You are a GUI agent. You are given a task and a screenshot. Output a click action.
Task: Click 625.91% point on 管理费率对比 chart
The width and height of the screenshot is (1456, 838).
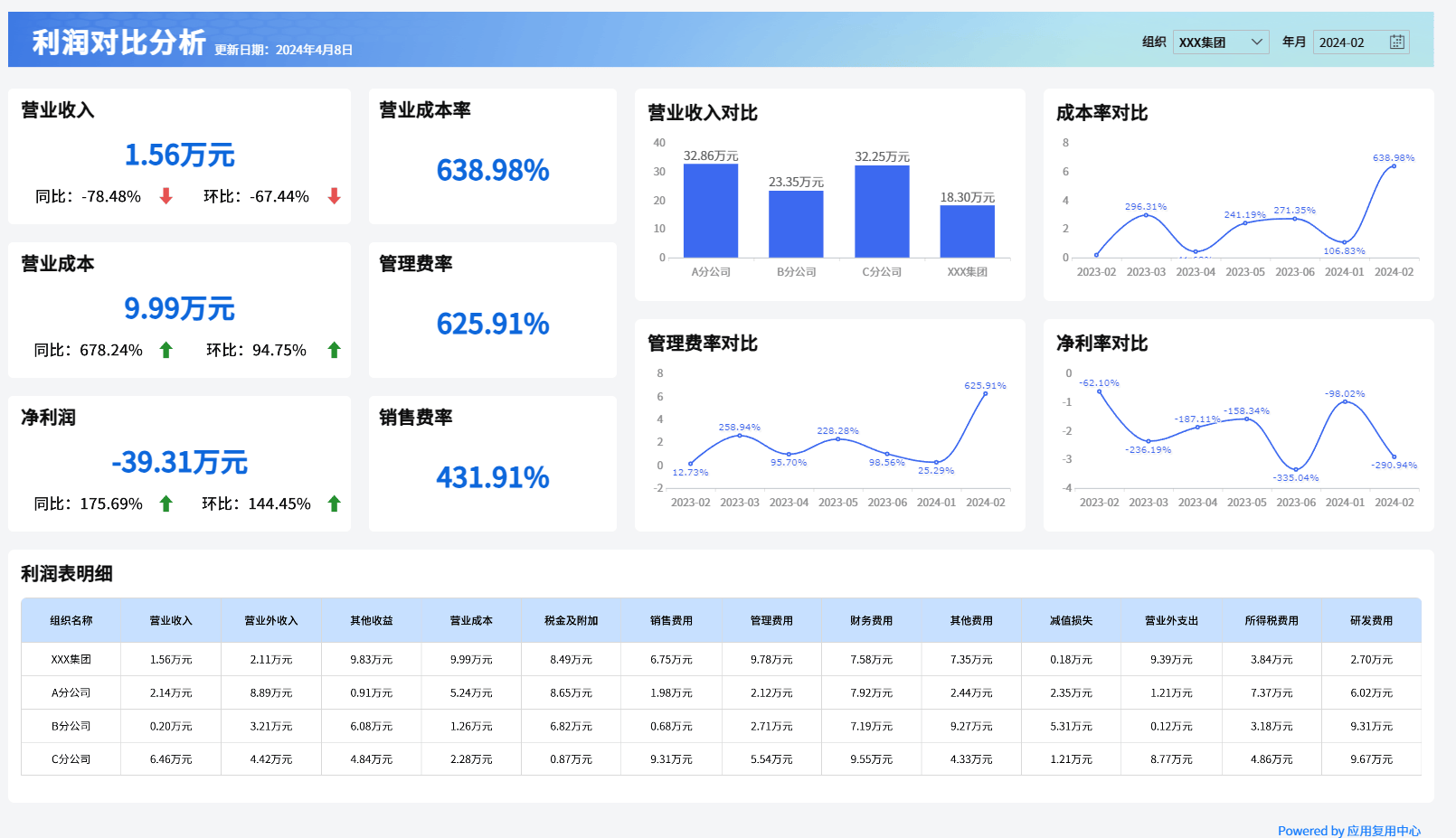click(x=985, y=394)
